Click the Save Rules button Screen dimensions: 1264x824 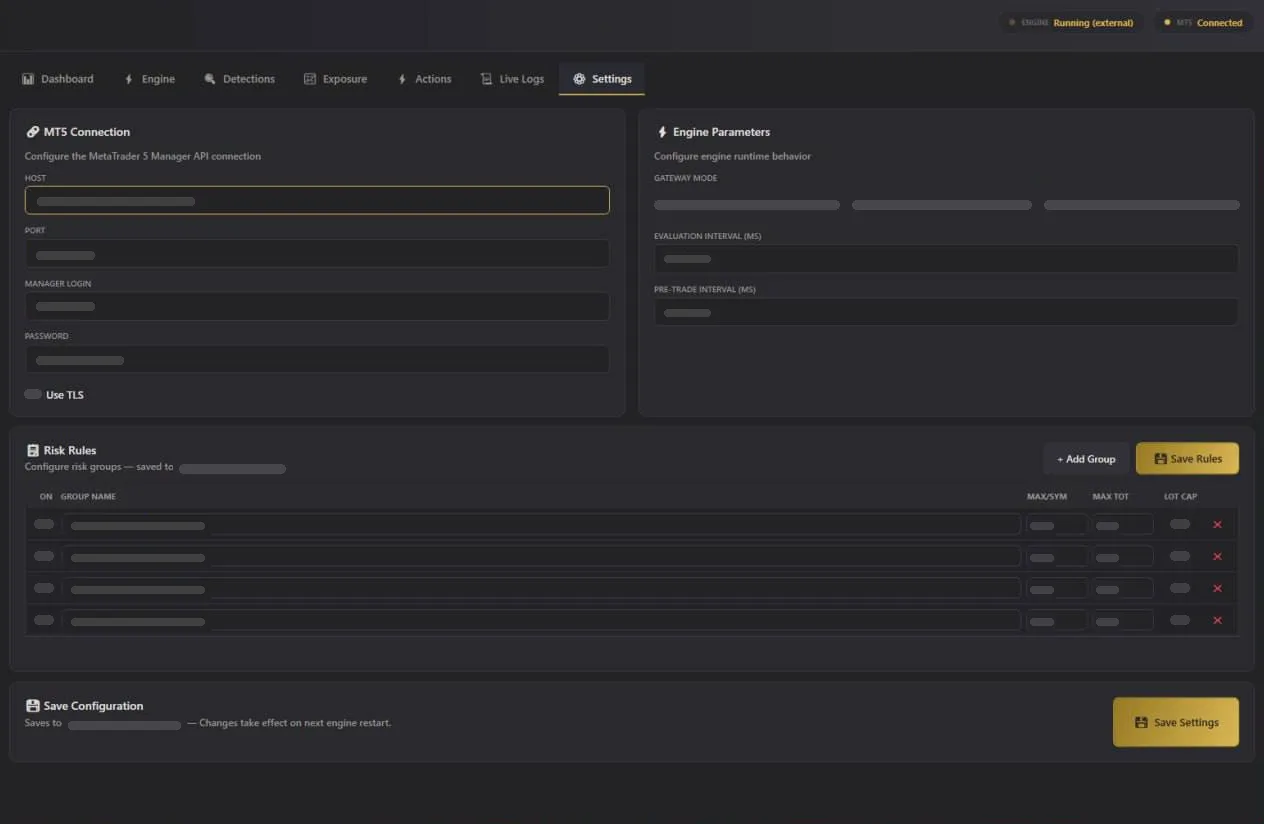(1188, 459)
